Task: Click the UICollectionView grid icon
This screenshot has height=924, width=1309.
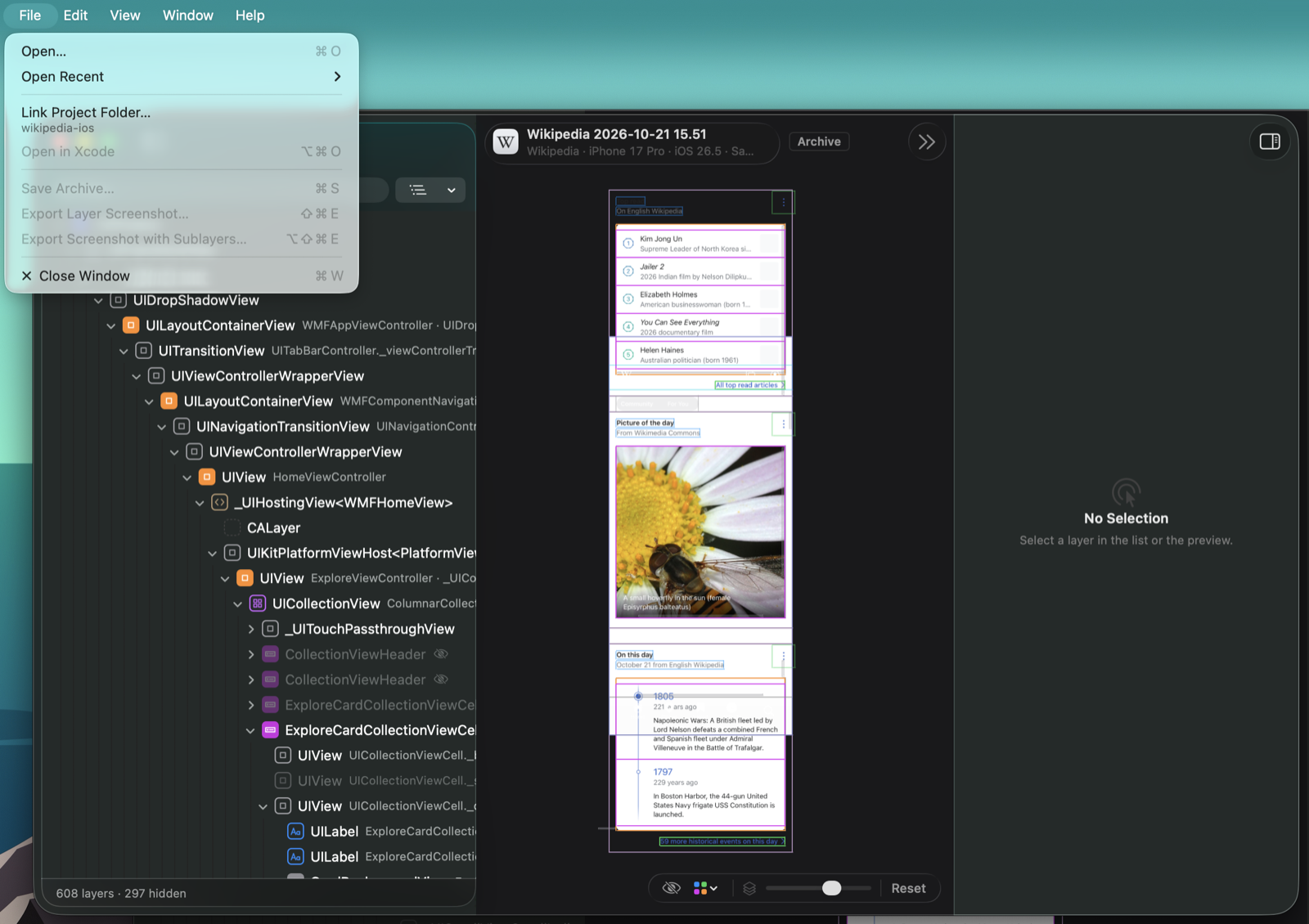Action: 257,603
